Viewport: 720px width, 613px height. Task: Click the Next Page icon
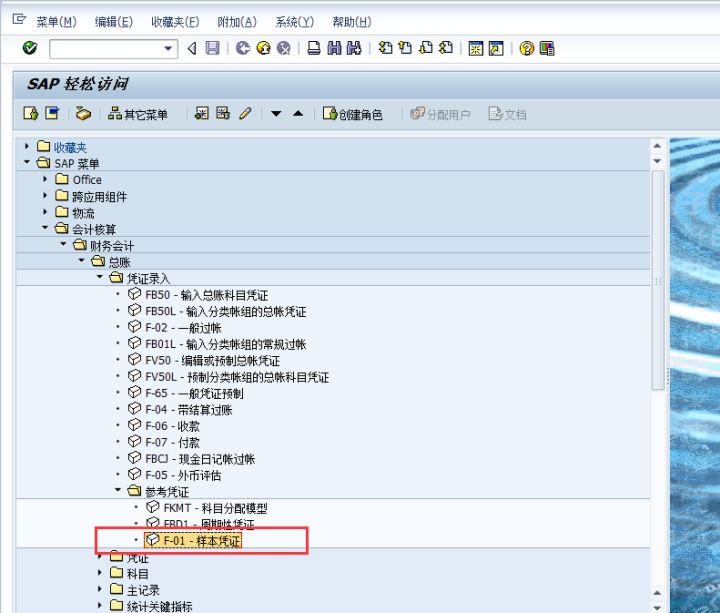[426, 48]
